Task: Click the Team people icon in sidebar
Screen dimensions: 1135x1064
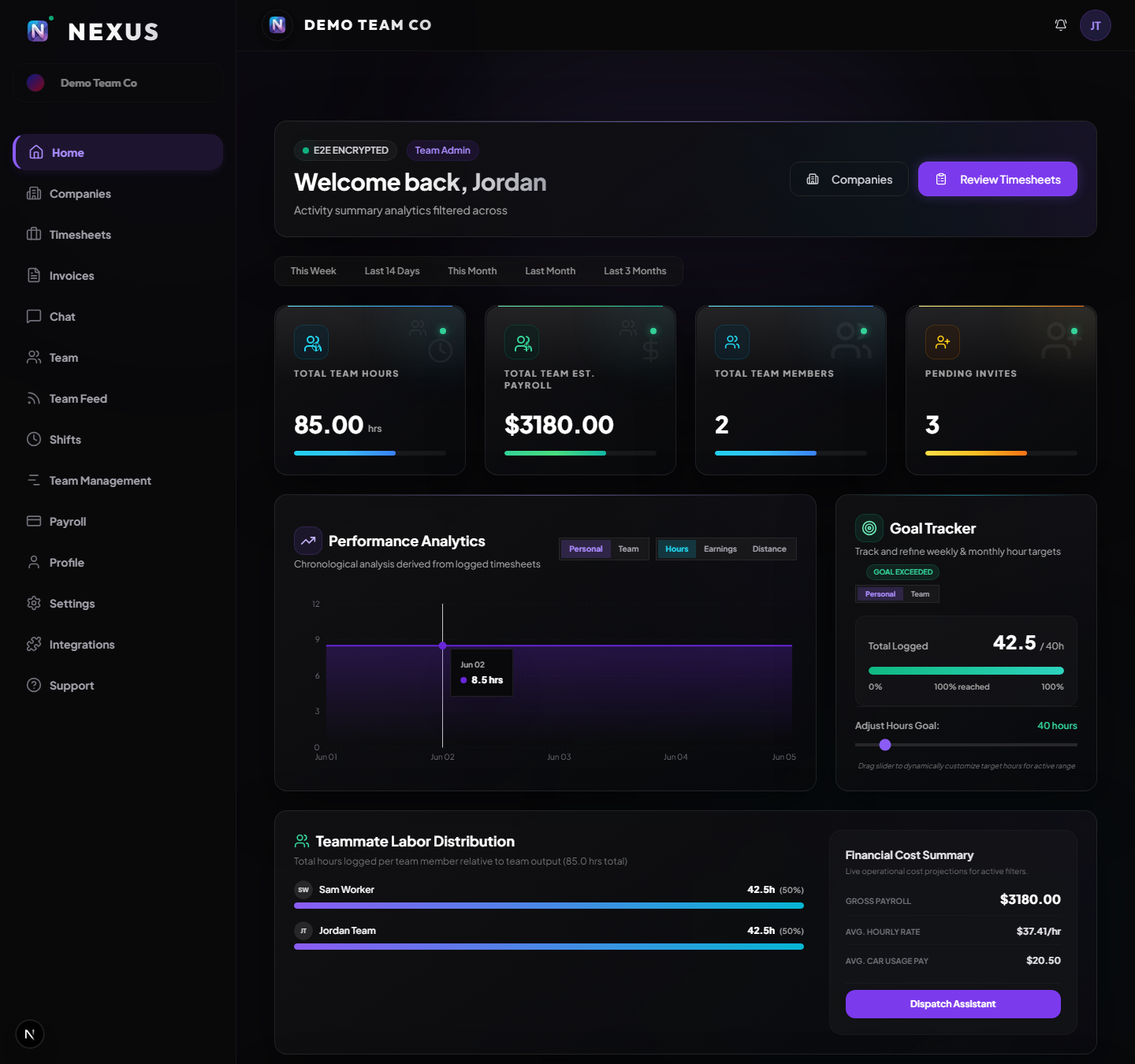Action: point(34,357)
